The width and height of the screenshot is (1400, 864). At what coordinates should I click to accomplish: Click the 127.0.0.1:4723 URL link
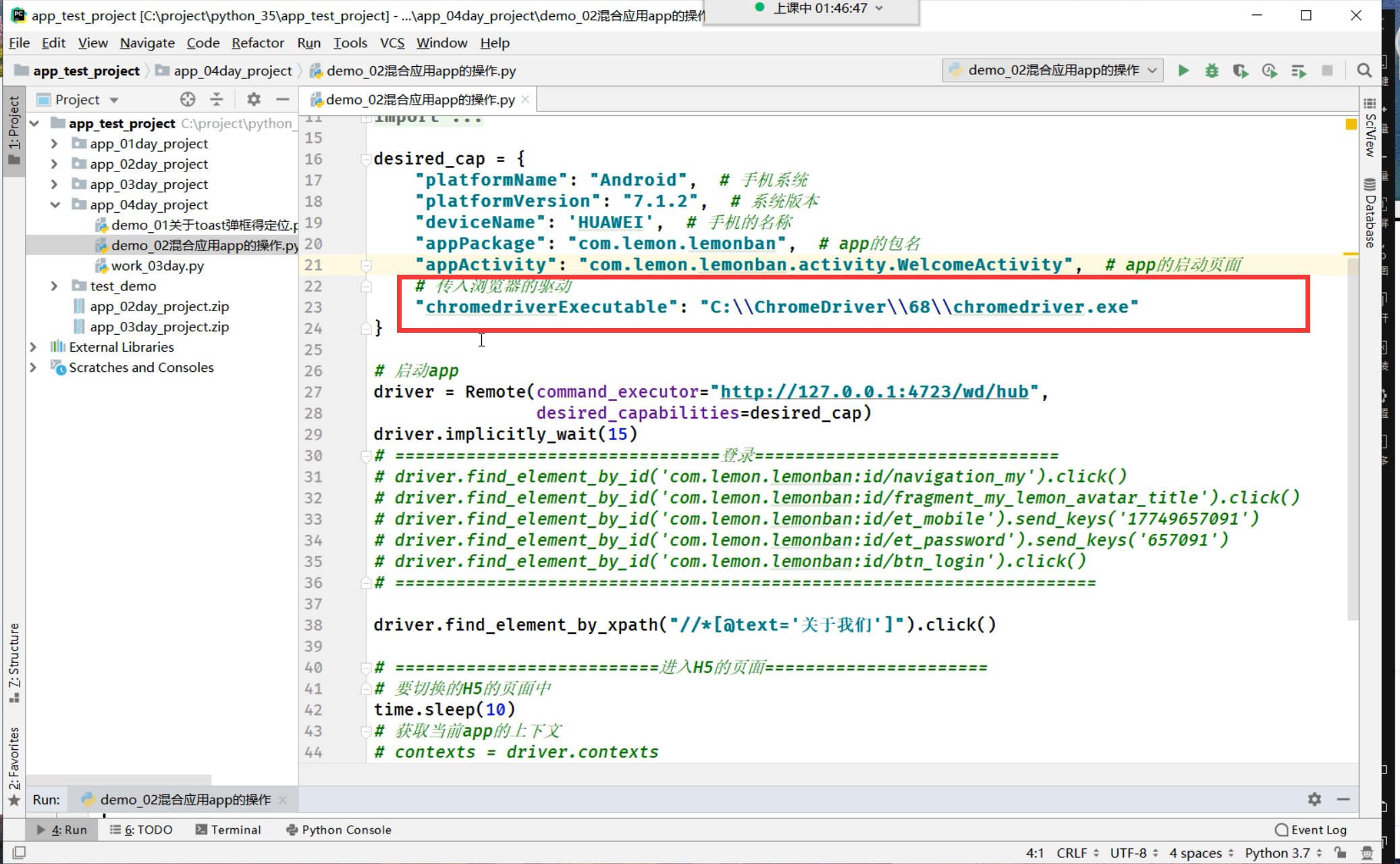click(x=874, y=391)
